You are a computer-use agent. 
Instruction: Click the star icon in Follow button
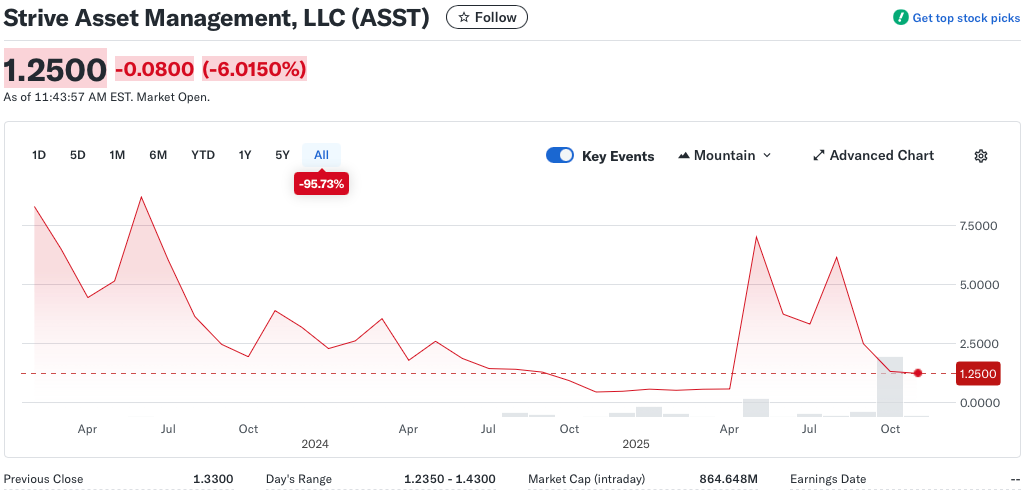tap(463, 17)
